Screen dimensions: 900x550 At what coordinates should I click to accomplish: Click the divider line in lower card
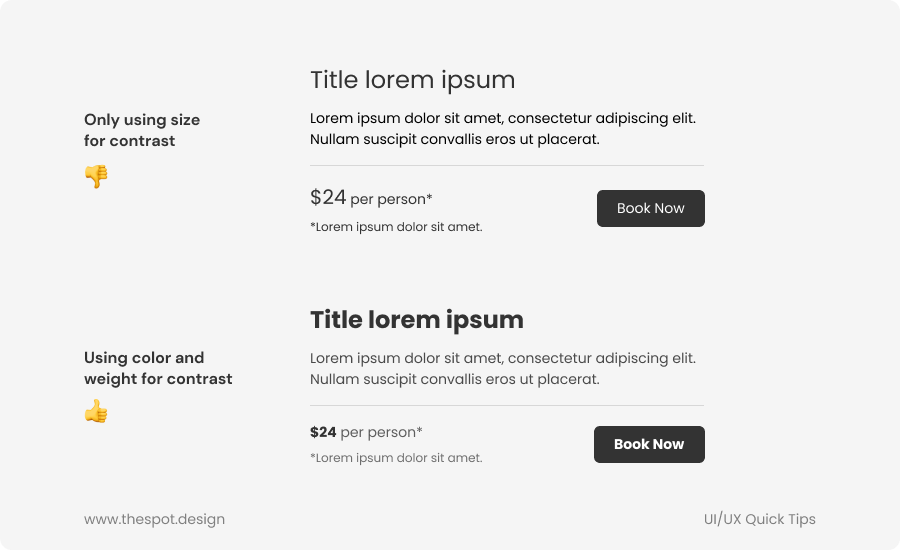tap(506, 405)
